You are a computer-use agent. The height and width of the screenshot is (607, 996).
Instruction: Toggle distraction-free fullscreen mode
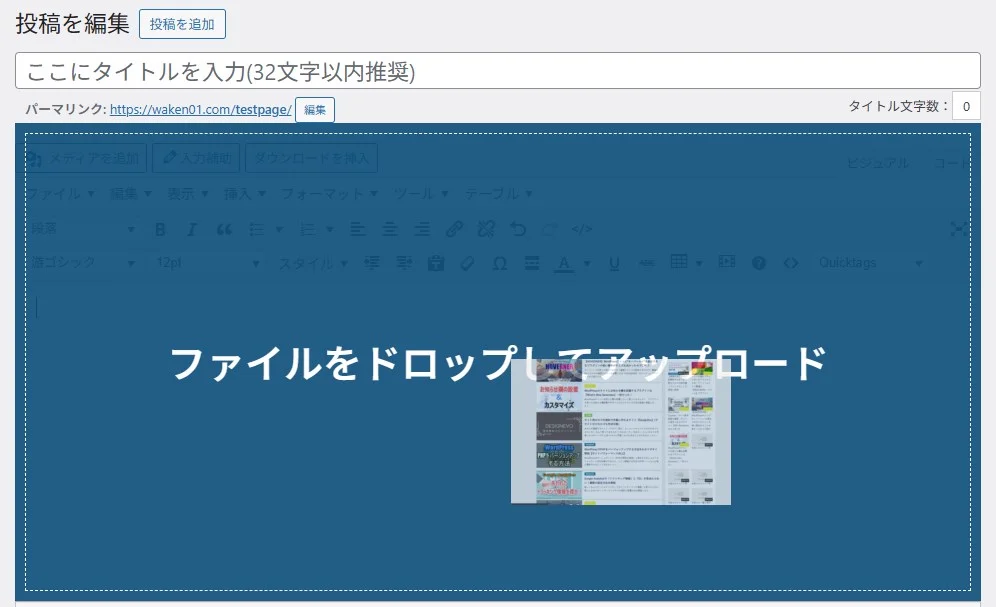coord(958,229)
